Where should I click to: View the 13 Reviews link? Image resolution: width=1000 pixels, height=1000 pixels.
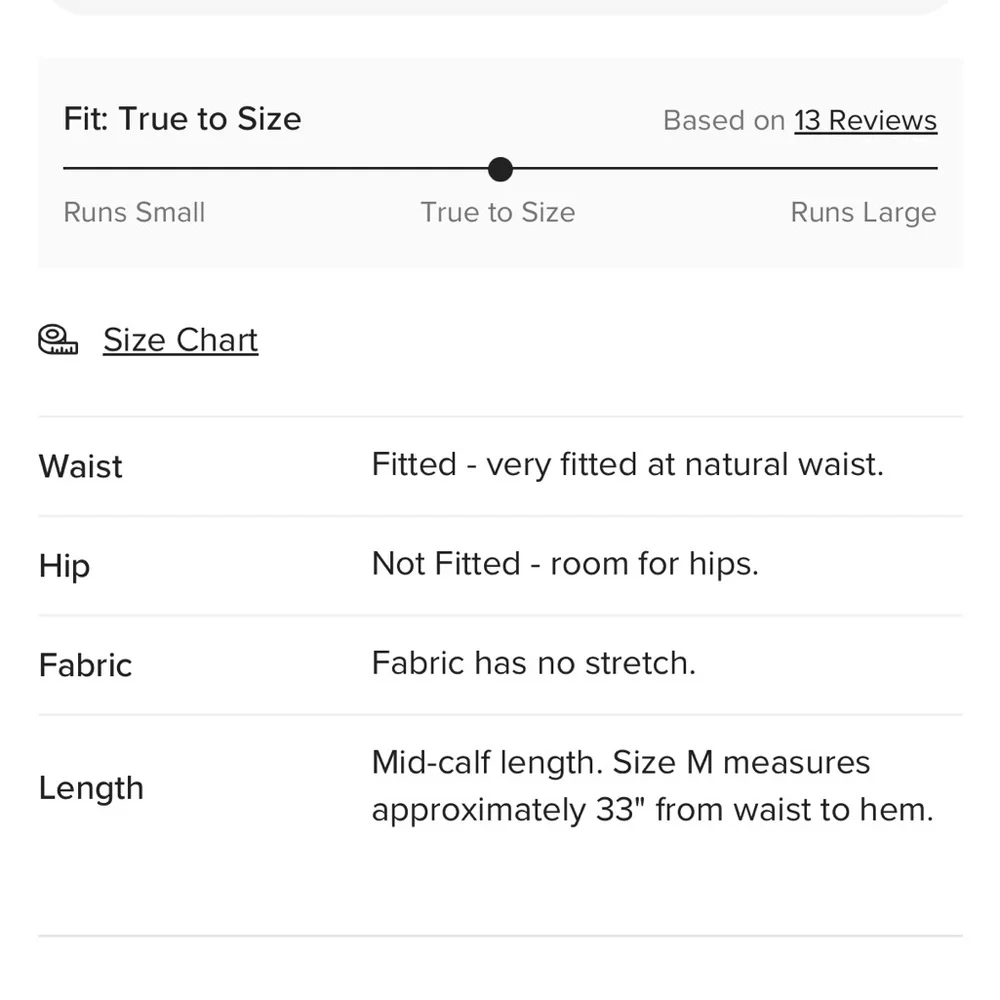click(x=865, y=120)
